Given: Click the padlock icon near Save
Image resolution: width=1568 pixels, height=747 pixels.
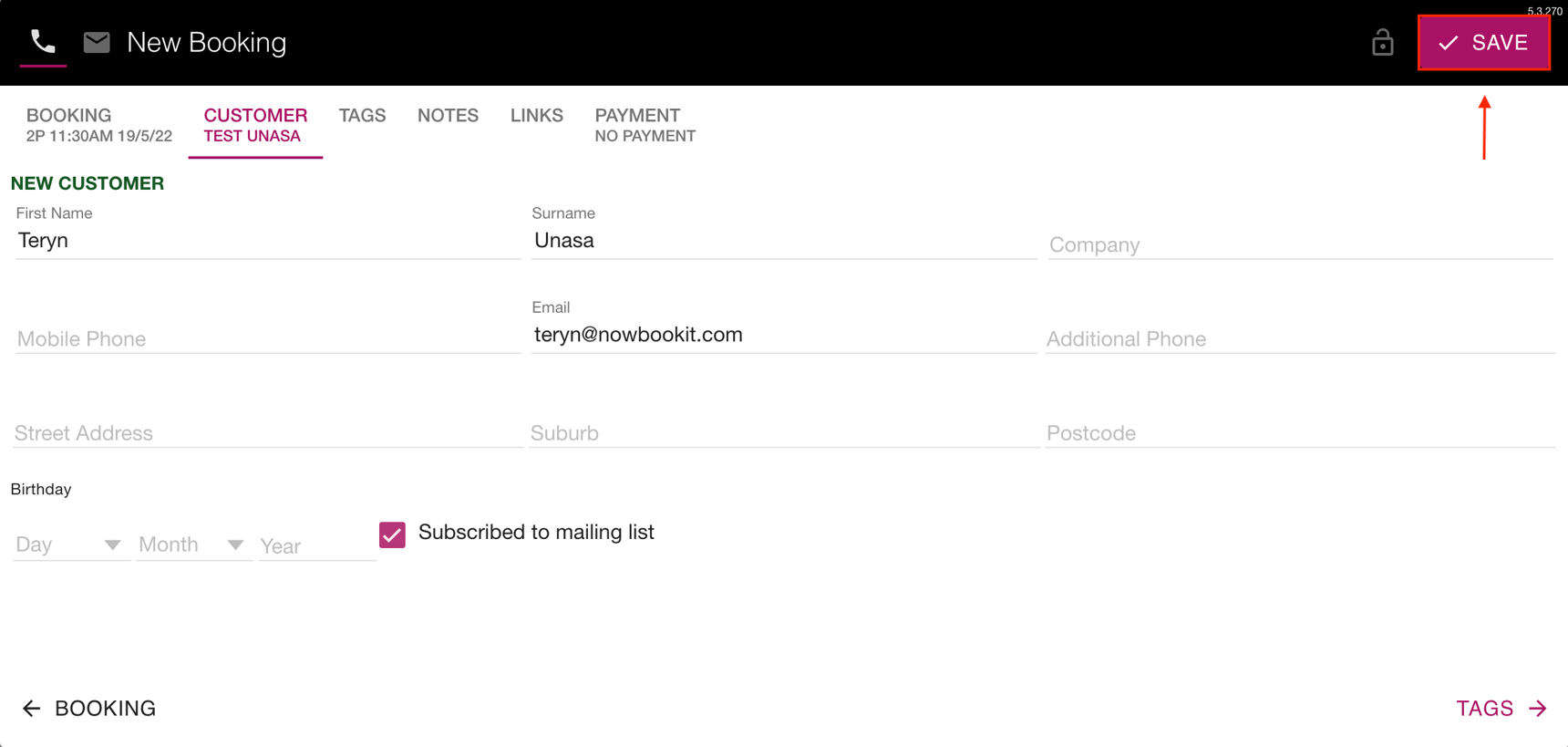Looking at the screenshot, I should point(1382,43).
